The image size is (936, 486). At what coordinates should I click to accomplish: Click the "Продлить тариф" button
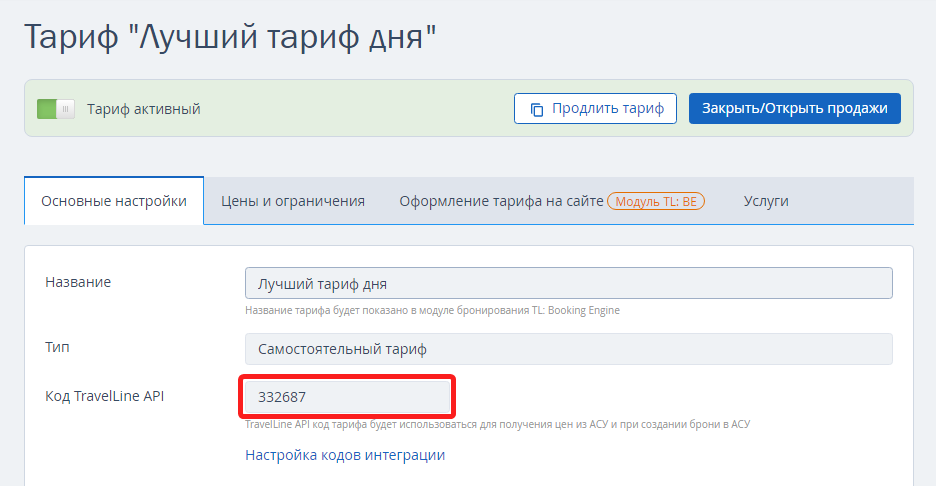point(595,109)
